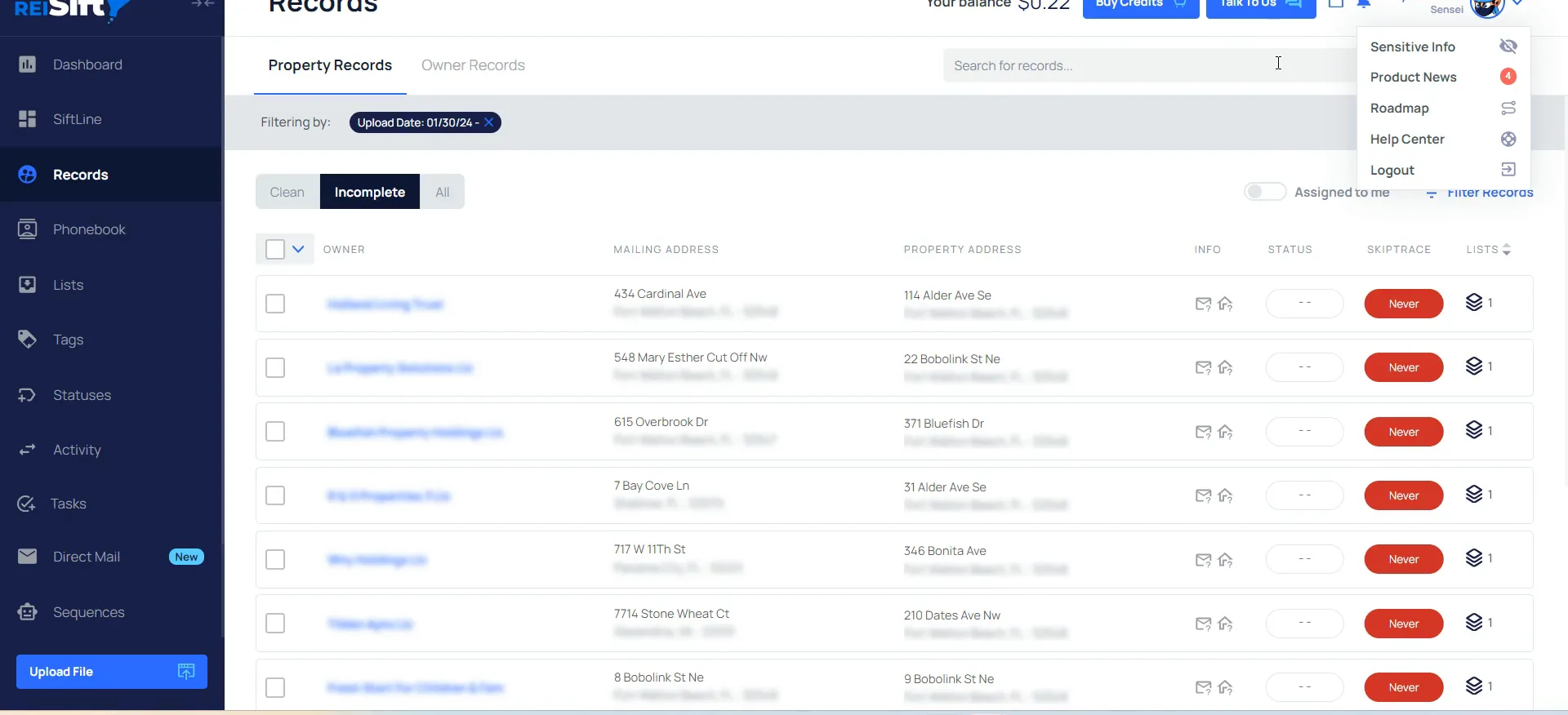Open Product News menu item
The height and width of the screenshot is (715, 1568).
pyautogui.click(x=1443, y=77)
